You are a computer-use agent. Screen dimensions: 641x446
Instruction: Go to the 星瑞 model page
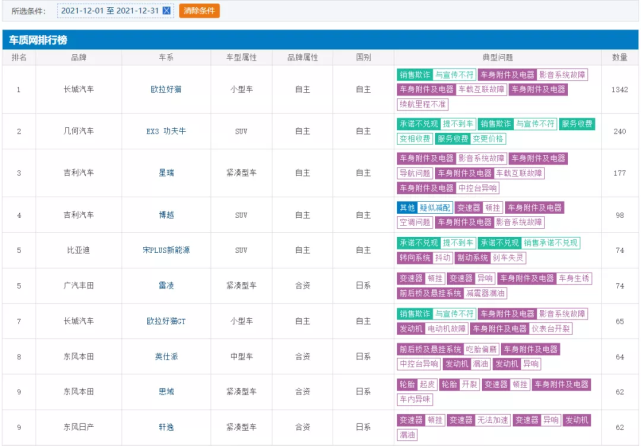click(164, 173)
